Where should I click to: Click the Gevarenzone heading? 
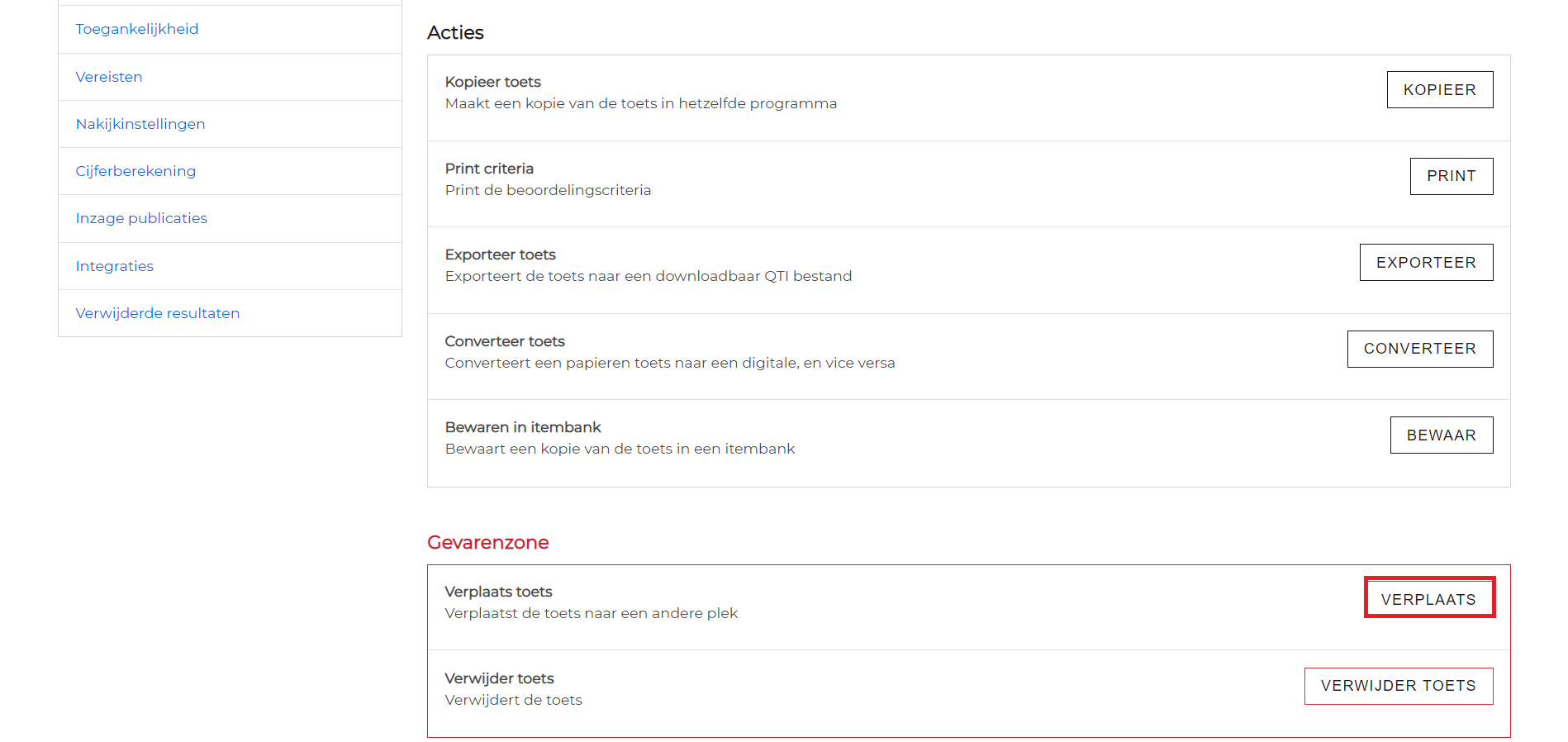488,542
